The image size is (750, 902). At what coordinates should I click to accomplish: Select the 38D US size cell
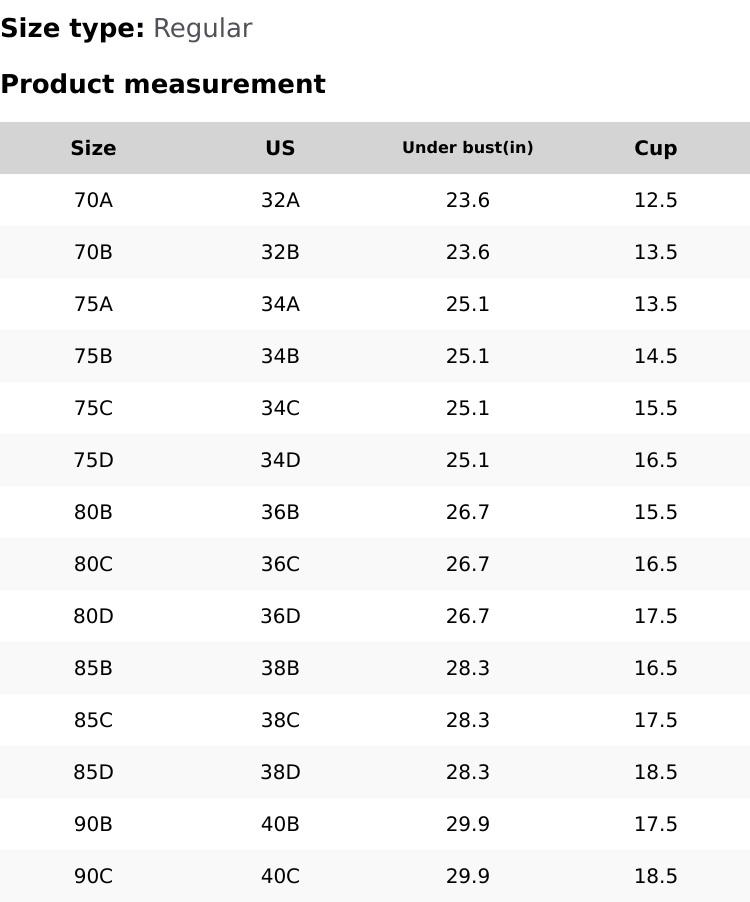click(x=280, y=772)
